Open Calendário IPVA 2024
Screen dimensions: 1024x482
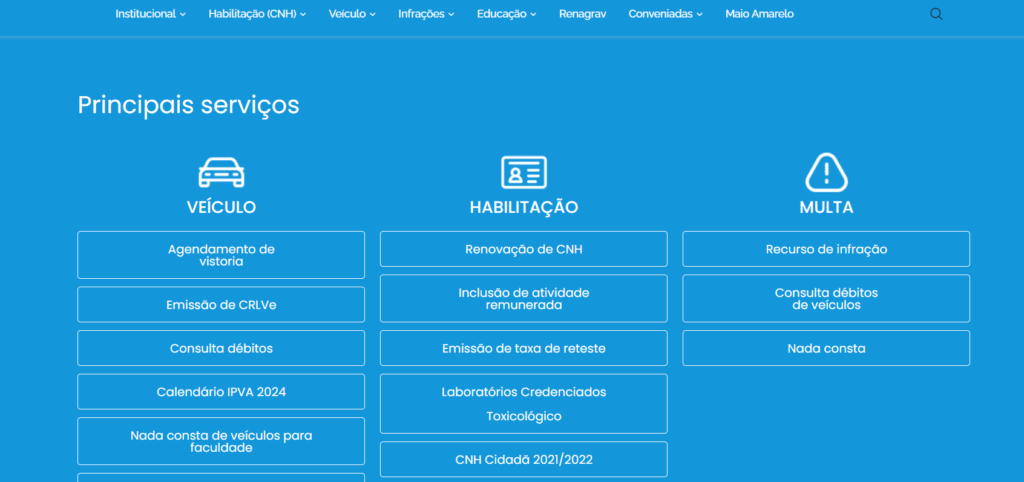point(221,392)
